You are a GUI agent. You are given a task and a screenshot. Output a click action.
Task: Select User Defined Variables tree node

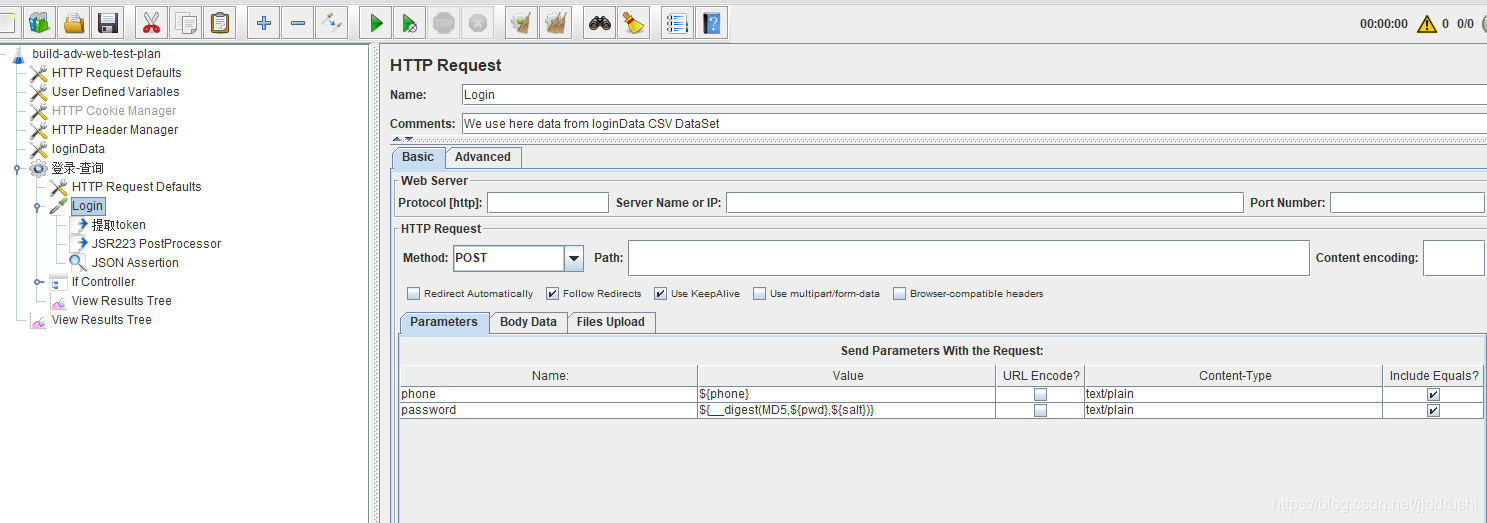(x=116, y=92)
